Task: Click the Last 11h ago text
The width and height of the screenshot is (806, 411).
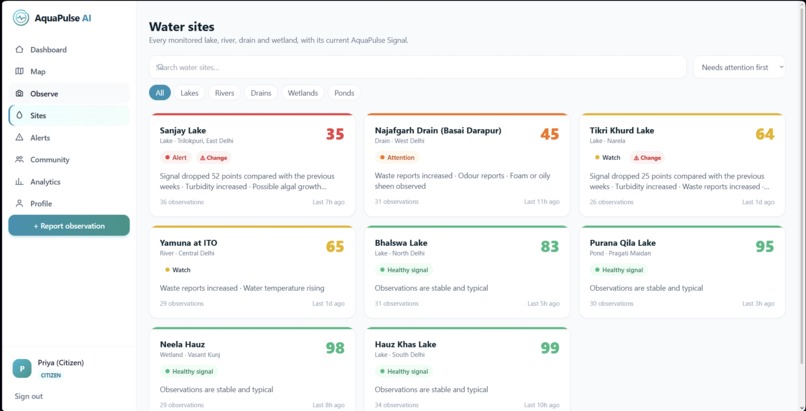Action: (542, 202)
